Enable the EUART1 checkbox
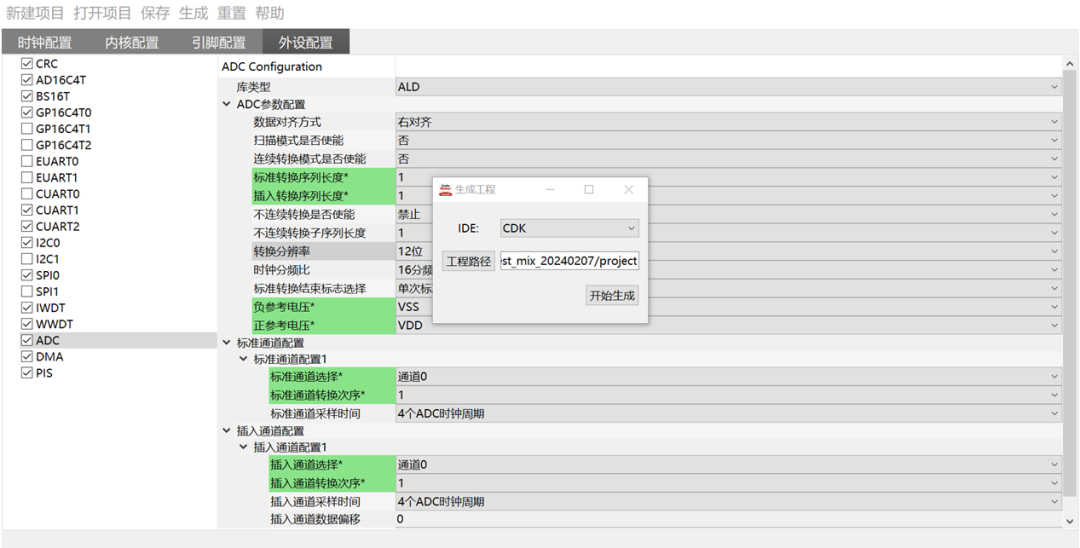The height and width of the screenshot is (548, 1080). click(27, 178)
